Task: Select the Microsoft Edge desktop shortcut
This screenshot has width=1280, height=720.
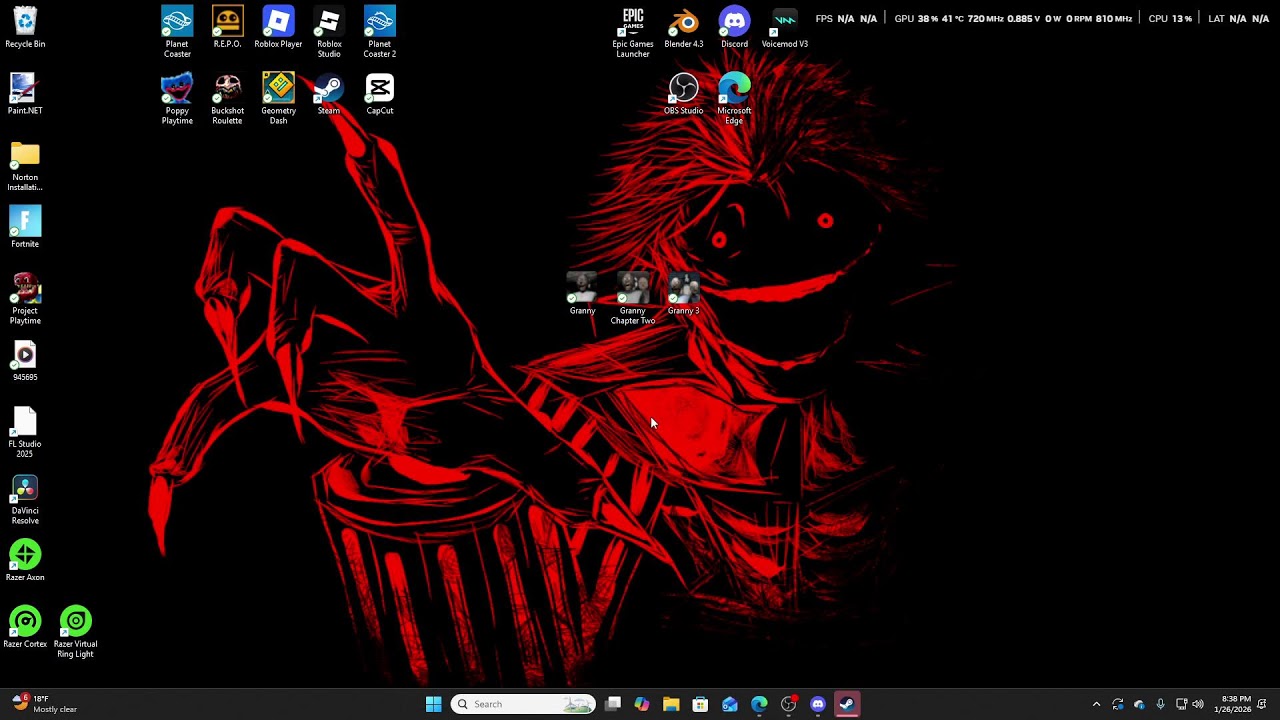Action: (x=734, y=99)
